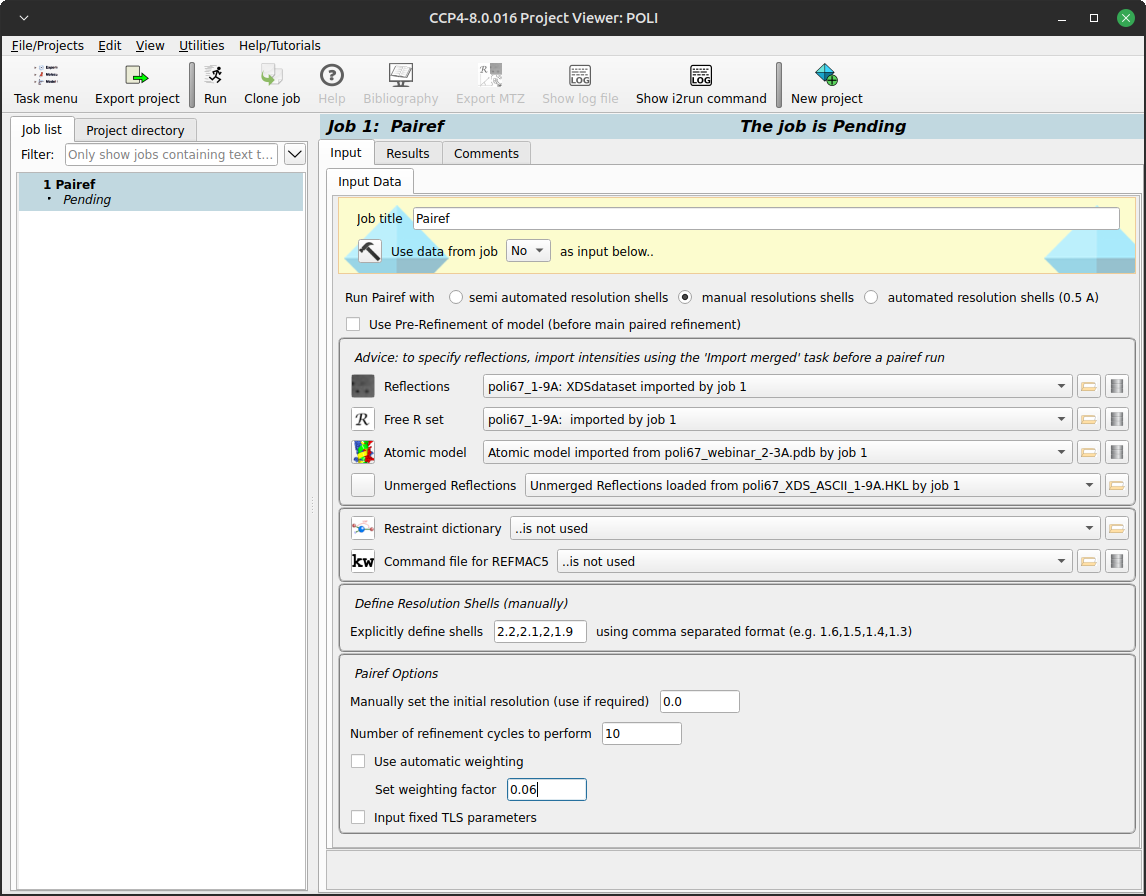The width and height of the screenshot is (1146, 896).
Task: Open the Utilities menu
Action: point(201,45)
